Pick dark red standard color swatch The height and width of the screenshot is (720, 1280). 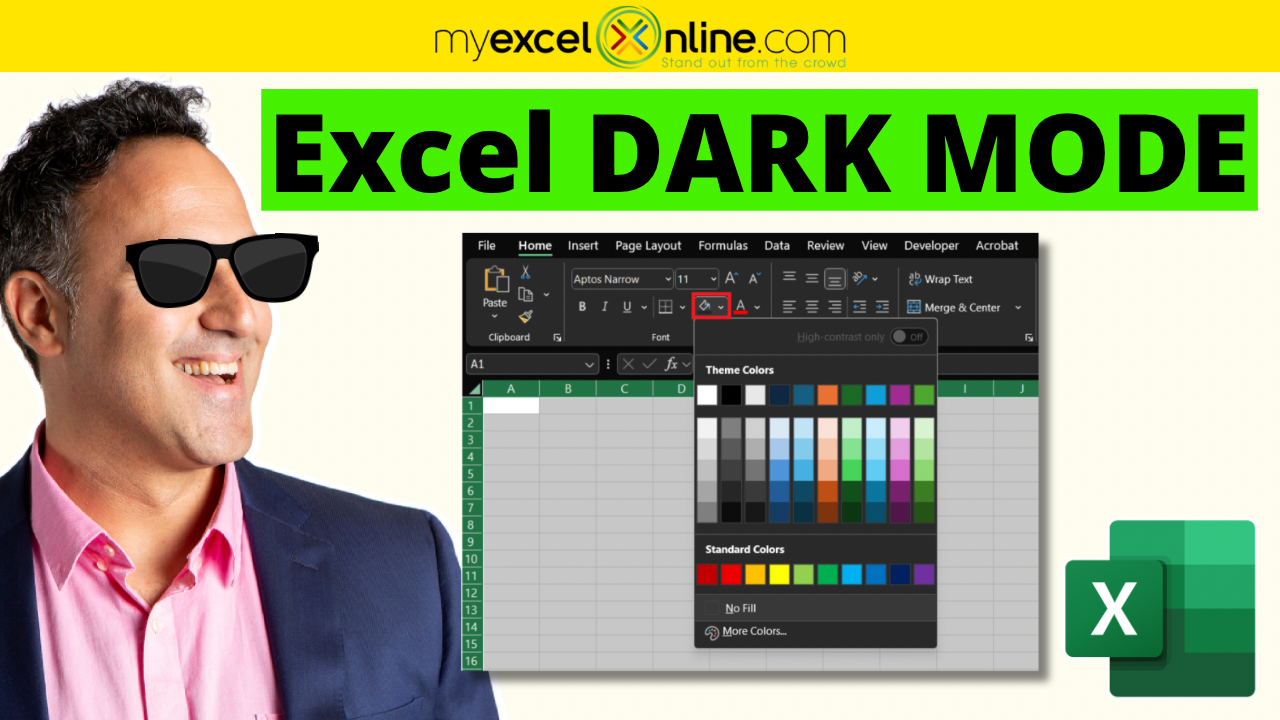tap(707, 575)
